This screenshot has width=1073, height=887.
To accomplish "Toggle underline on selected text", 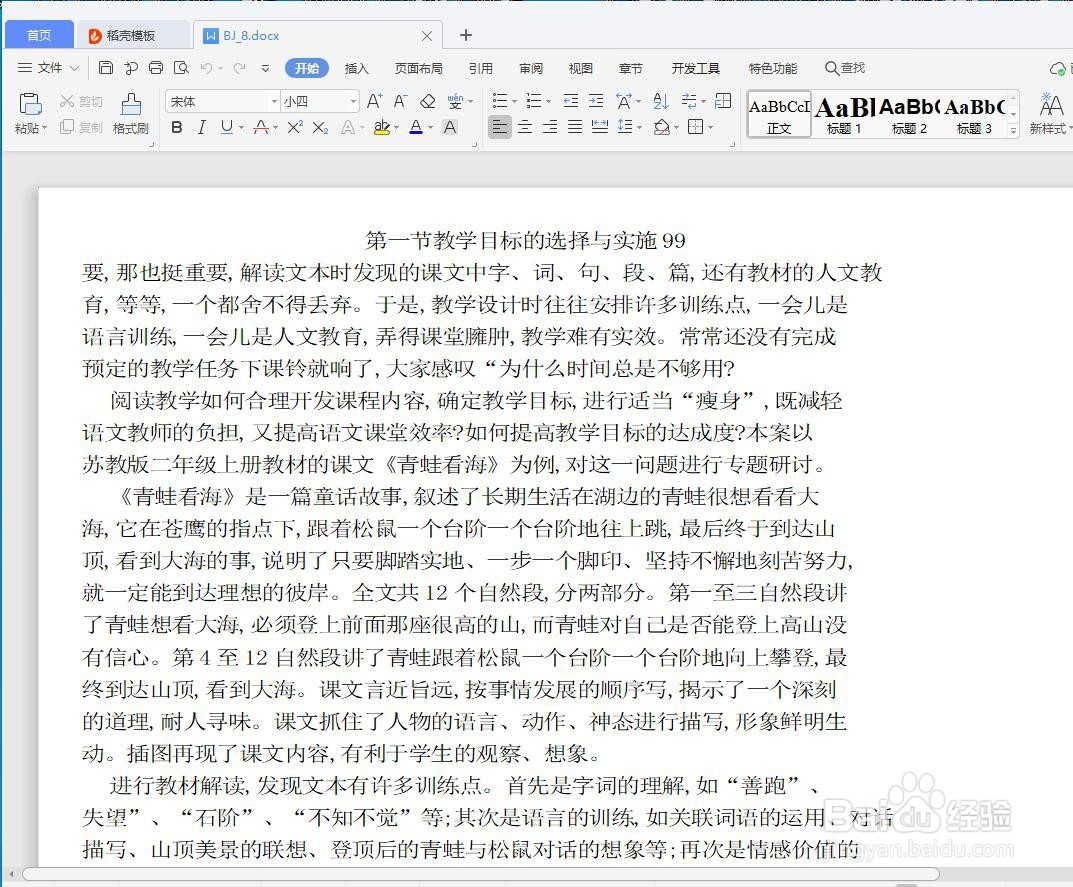I will click(229, 126).
